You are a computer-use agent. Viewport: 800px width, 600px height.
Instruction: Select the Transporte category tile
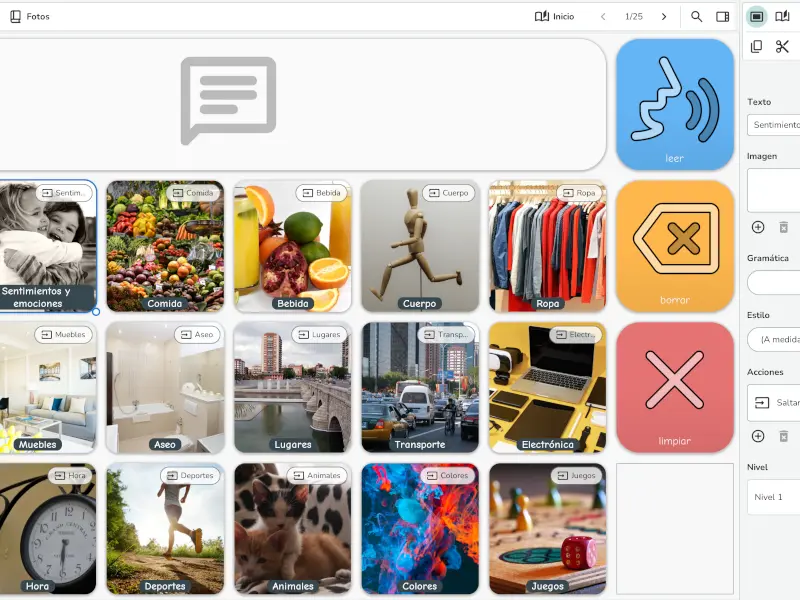(x=420, y=387)
